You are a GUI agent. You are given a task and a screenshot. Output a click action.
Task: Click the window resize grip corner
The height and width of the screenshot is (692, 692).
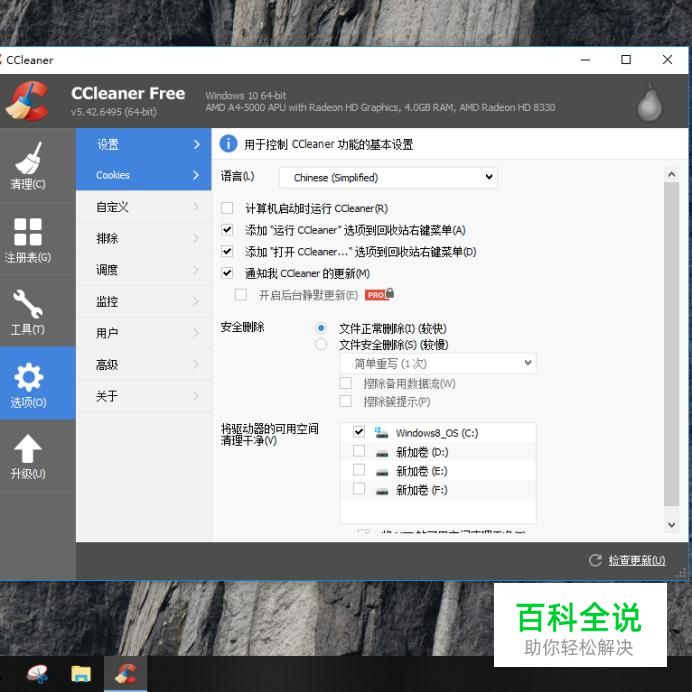681,572
